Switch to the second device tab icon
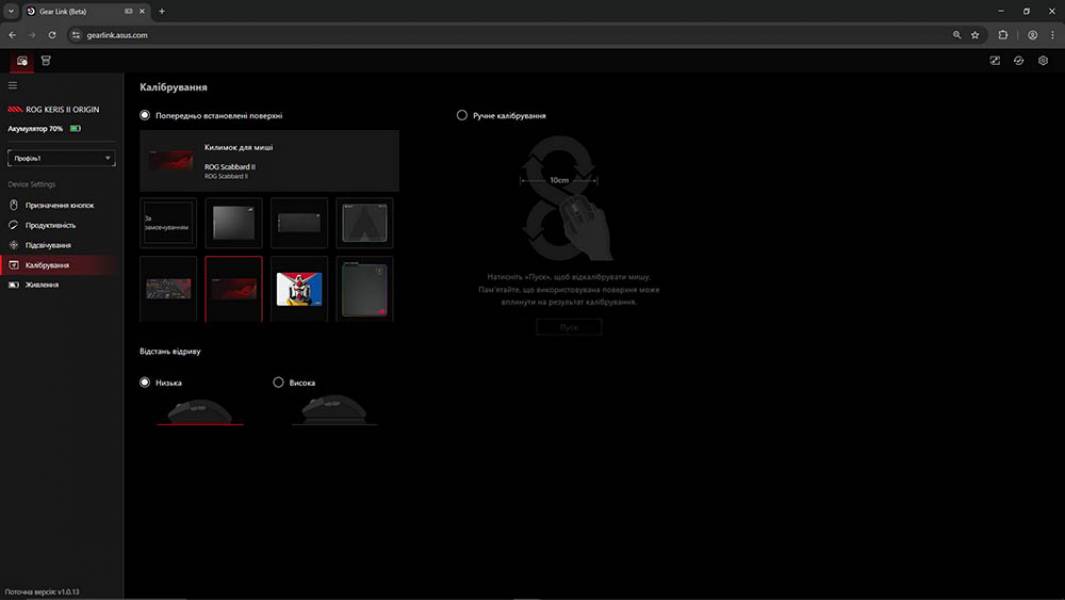Image resolution: width=1065 pixels, height=600 pixels. (46, 61)
